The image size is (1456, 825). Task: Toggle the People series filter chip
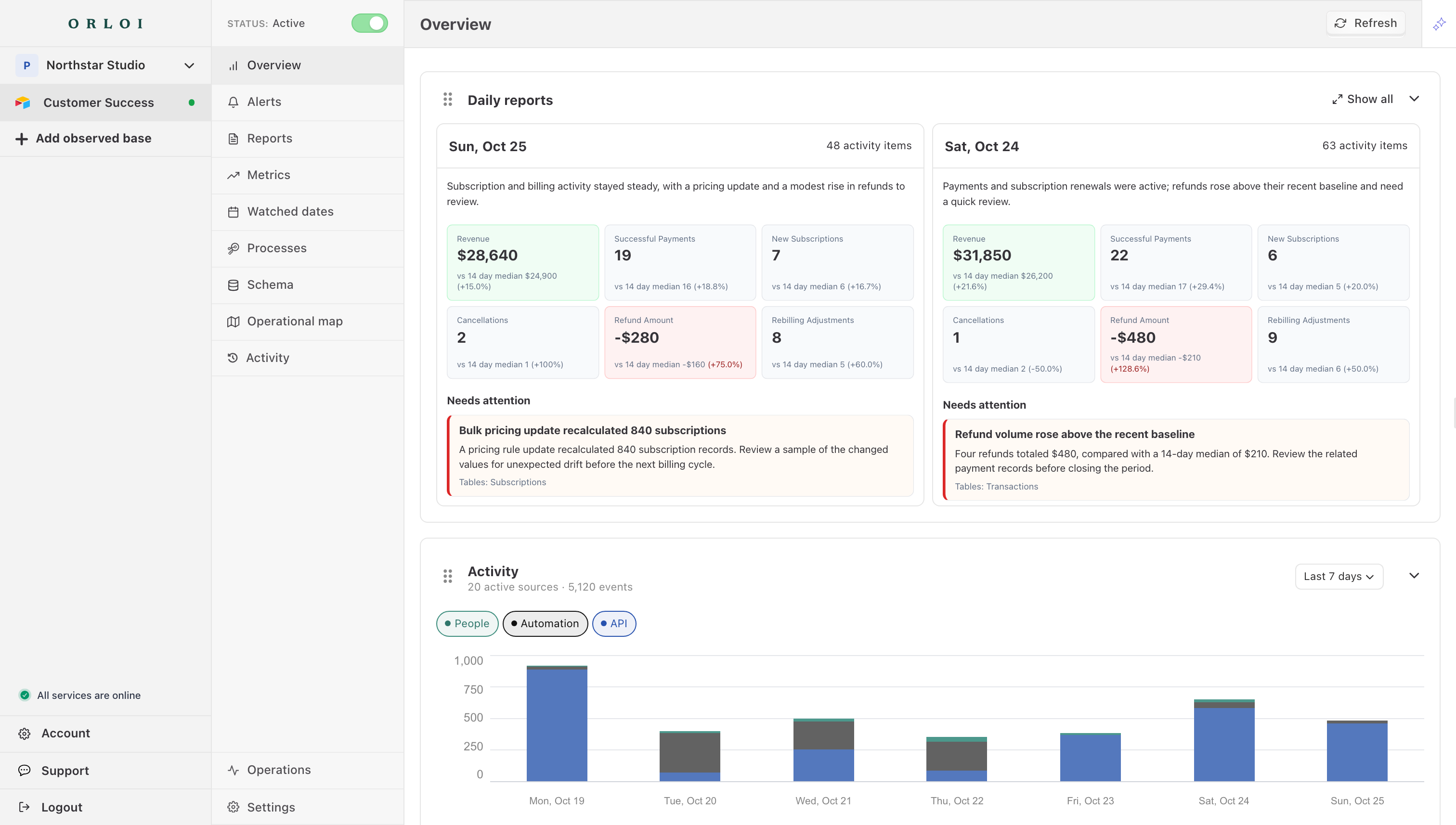[467, 623]
